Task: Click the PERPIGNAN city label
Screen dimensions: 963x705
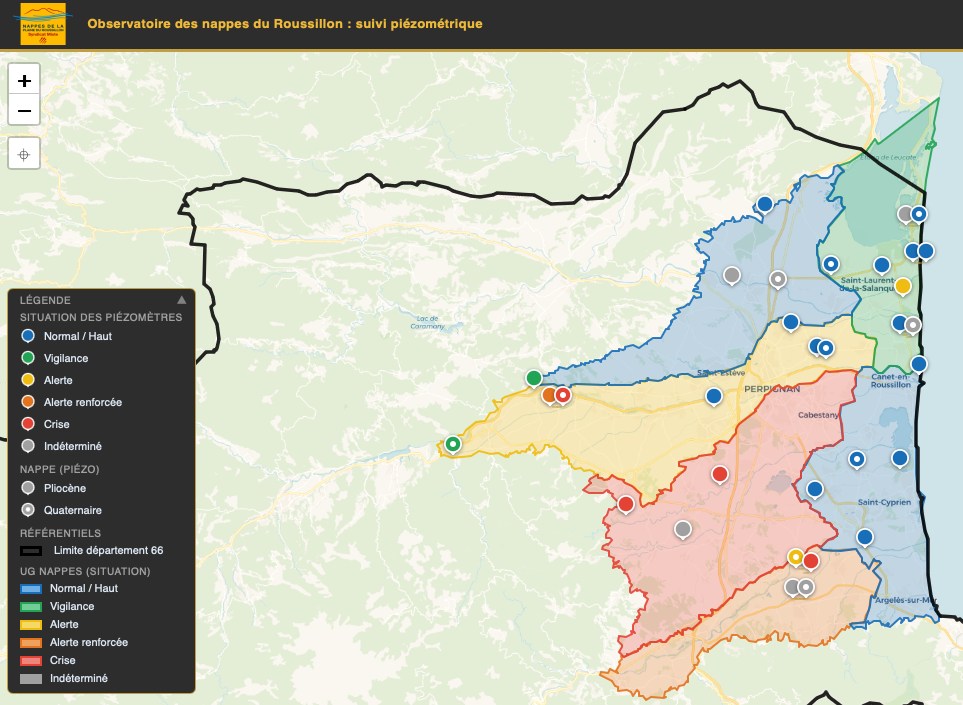Action: (772, 389)
